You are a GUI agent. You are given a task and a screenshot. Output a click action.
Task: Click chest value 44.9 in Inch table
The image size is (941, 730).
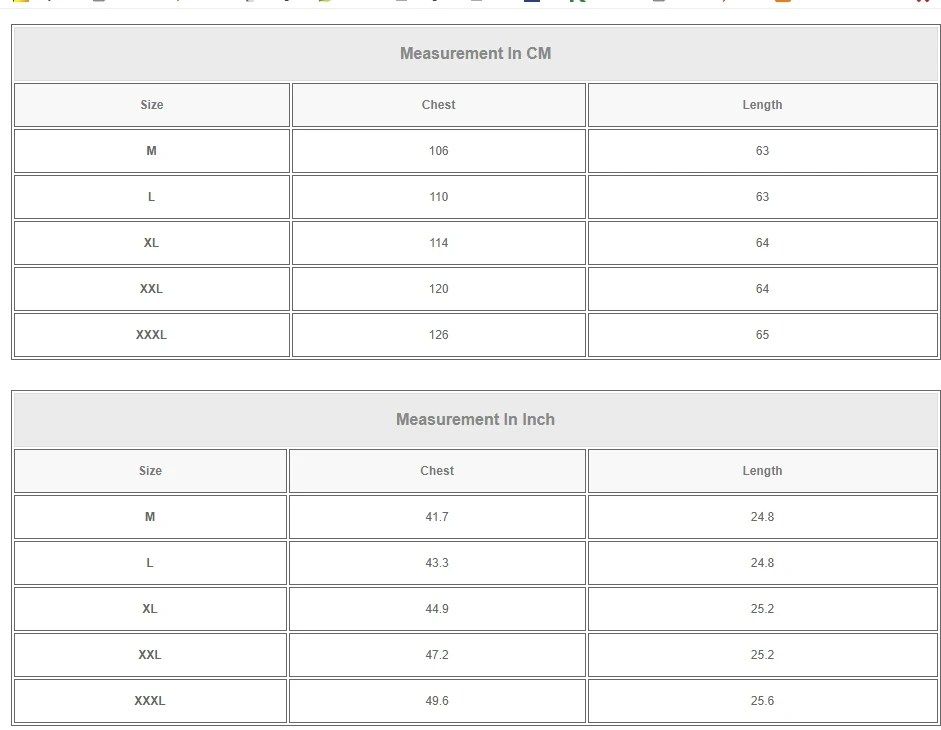click(437, 609)
